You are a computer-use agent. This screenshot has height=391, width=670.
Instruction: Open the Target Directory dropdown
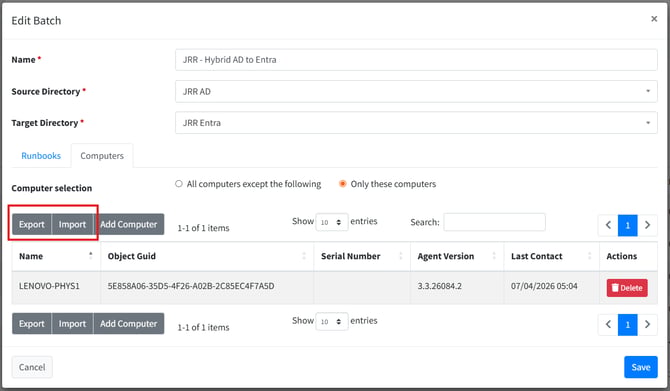coord(416,123)
